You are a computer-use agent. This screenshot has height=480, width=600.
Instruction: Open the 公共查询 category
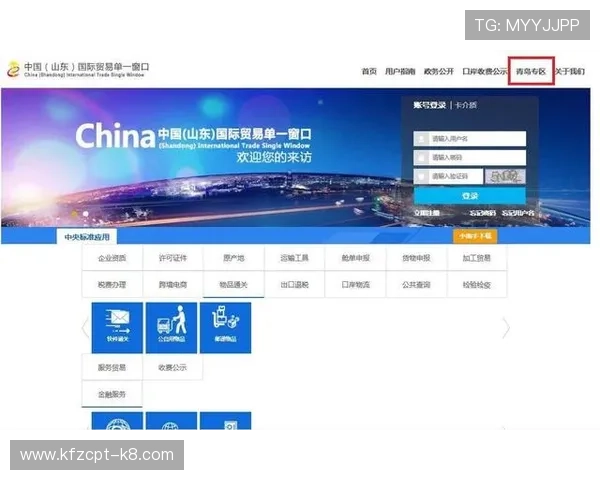(x=416, y=284)
